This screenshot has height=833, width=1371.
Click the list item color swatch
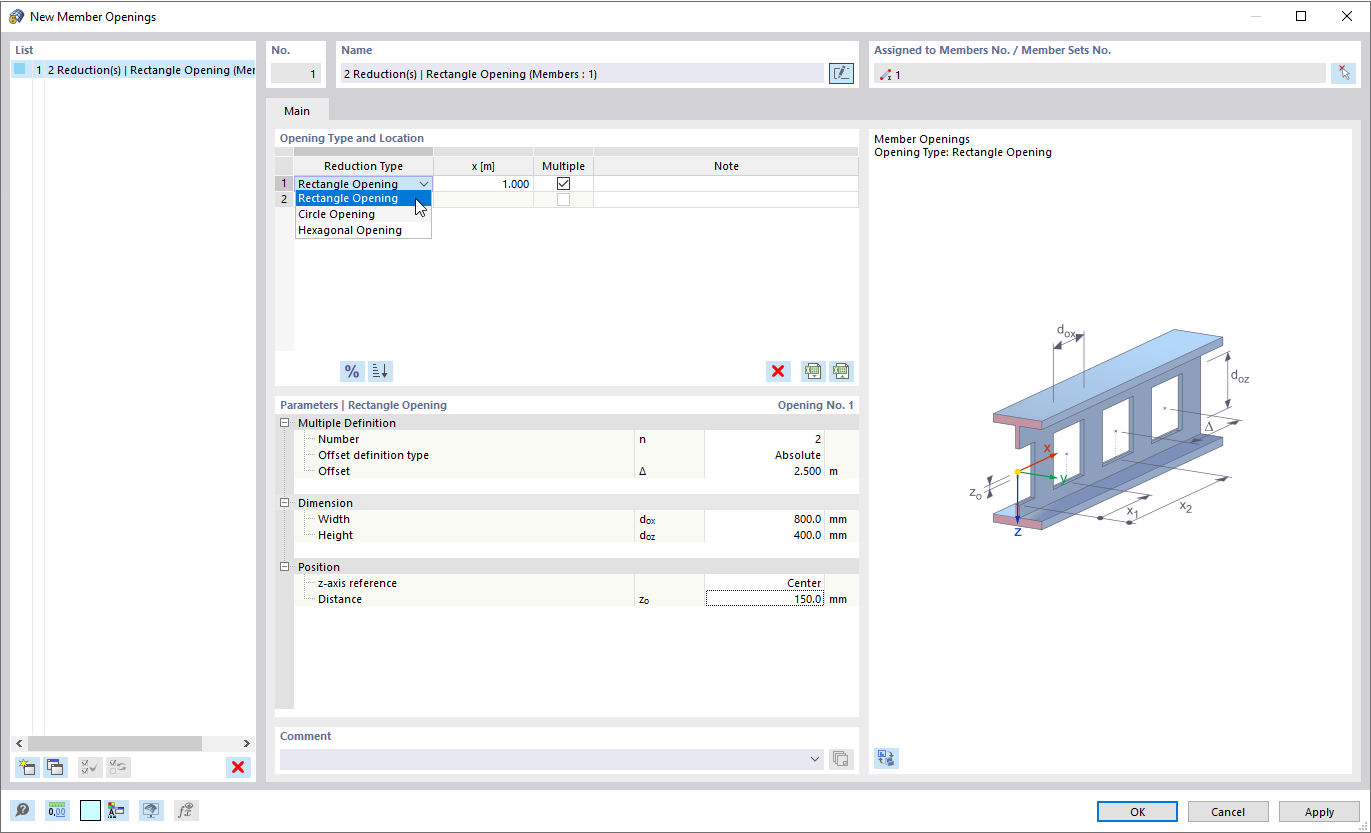click(x=20, y=70)
